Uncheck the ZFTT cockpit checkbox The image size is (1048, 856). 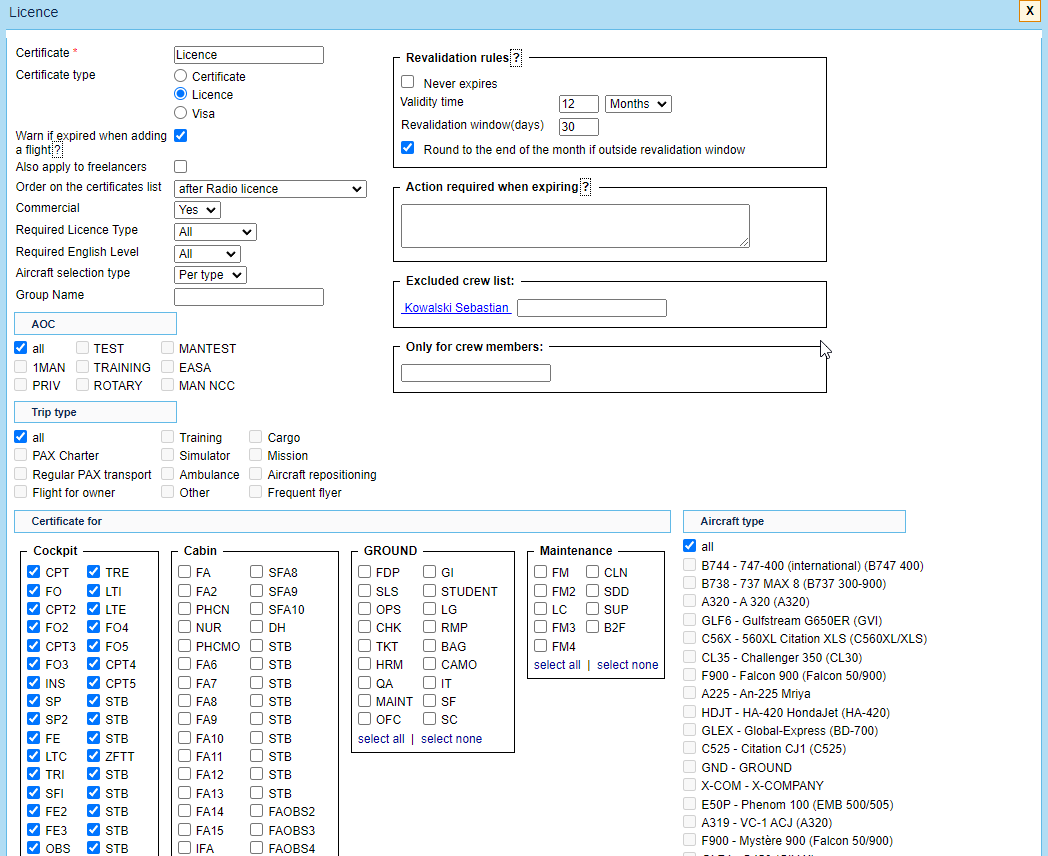click(x=94, y=756)
